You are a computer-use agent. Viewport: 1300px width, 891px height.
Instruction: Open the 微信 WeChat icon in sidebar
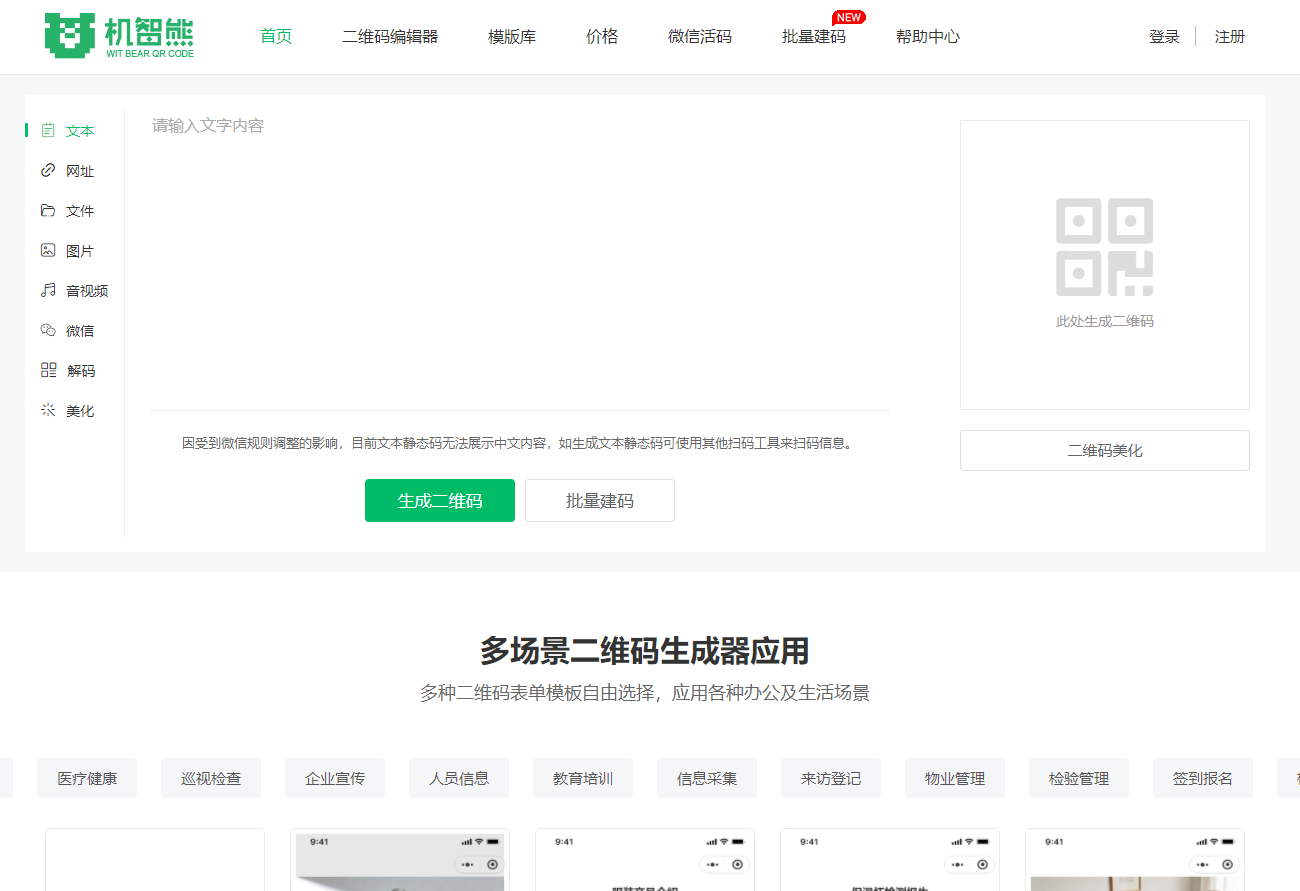[x=48, y=331]
